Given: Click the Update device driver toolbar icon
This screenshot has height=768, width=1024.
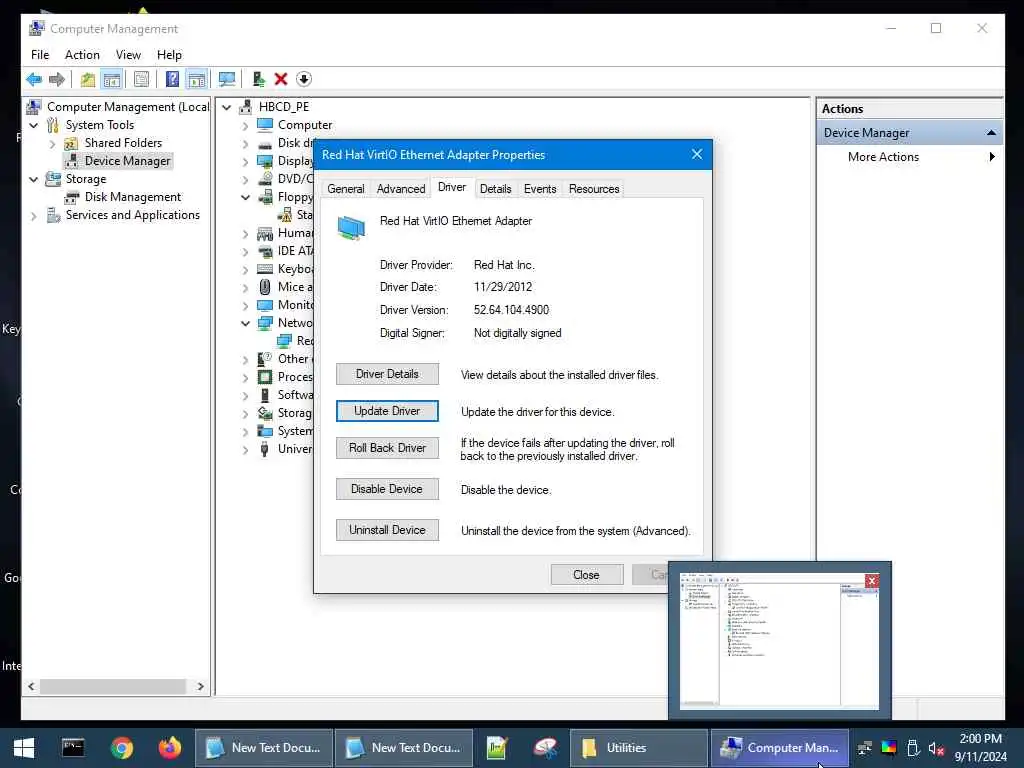Looking at the screenshot, I should (x=259, y=80).
